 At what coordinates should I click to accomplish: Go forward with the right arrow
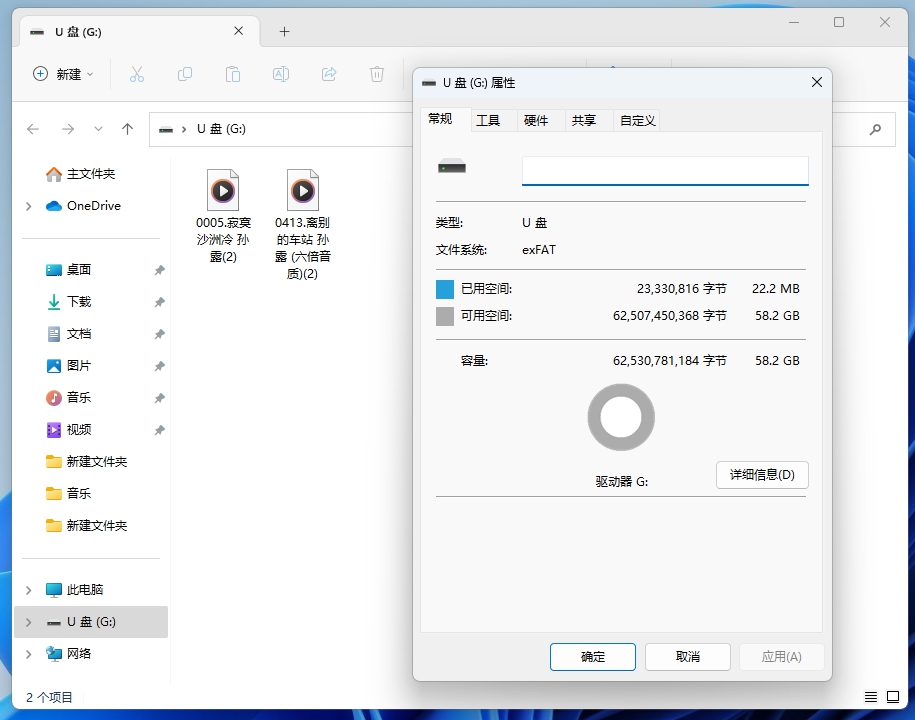coord(68,129)
